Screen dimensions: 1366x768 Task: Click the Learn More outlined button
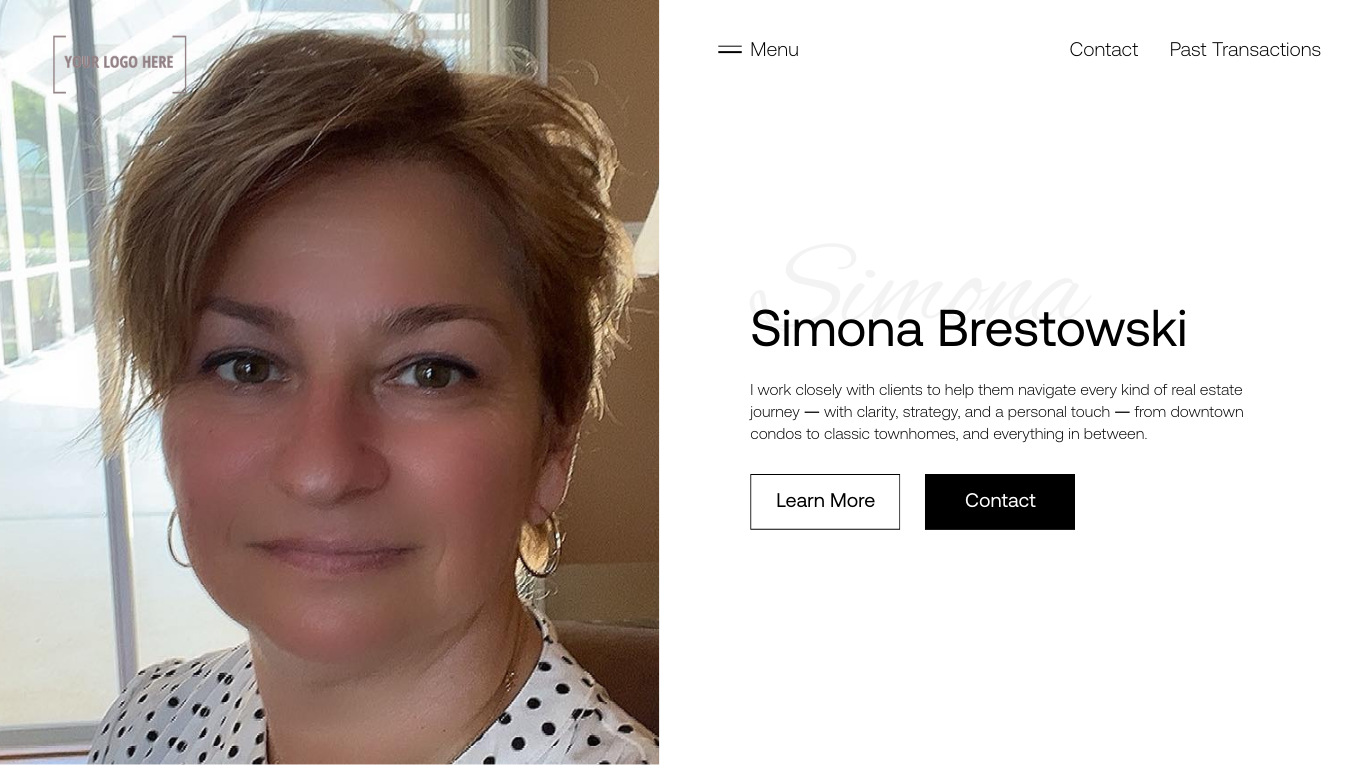click(825, 501)
